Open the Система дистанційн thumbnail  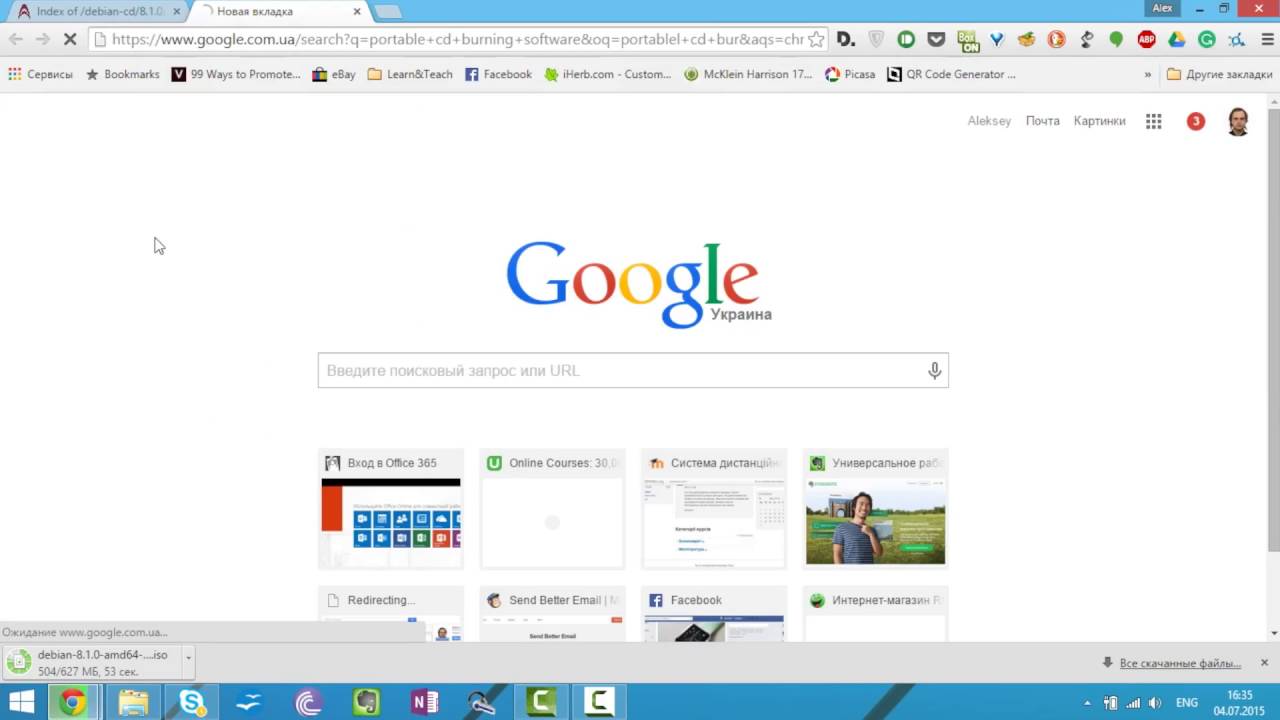tap(714, 509)
